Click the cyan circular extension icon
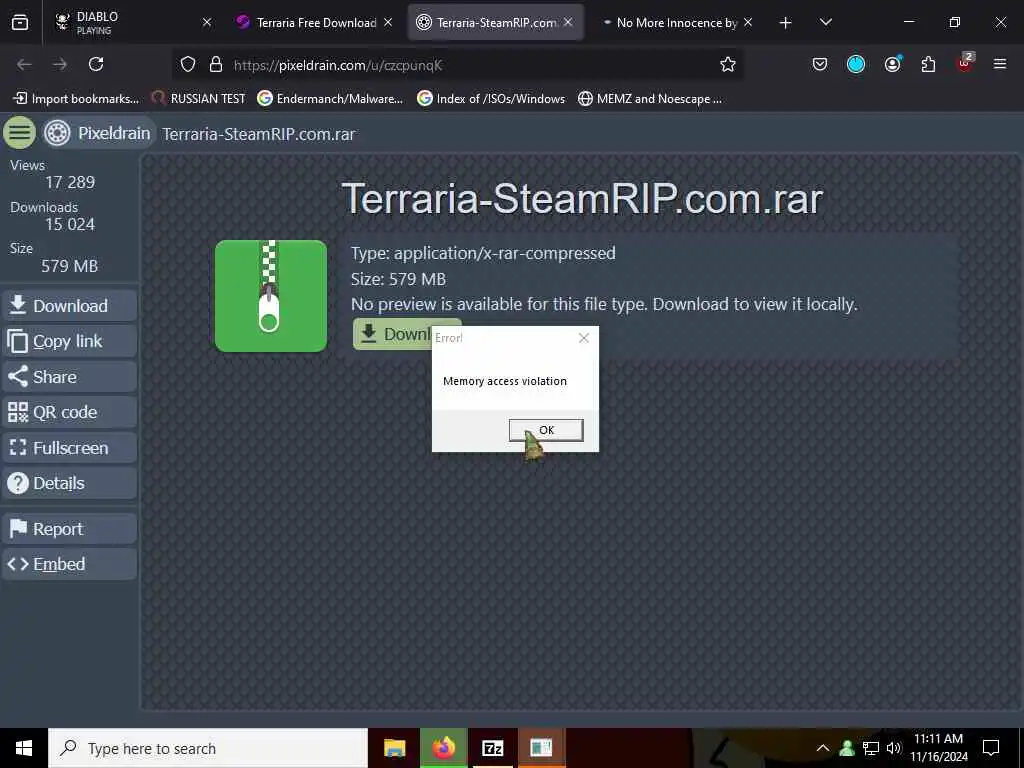Image resolution: width=1024 pixels, height=768 pixels. coord(856,64)
